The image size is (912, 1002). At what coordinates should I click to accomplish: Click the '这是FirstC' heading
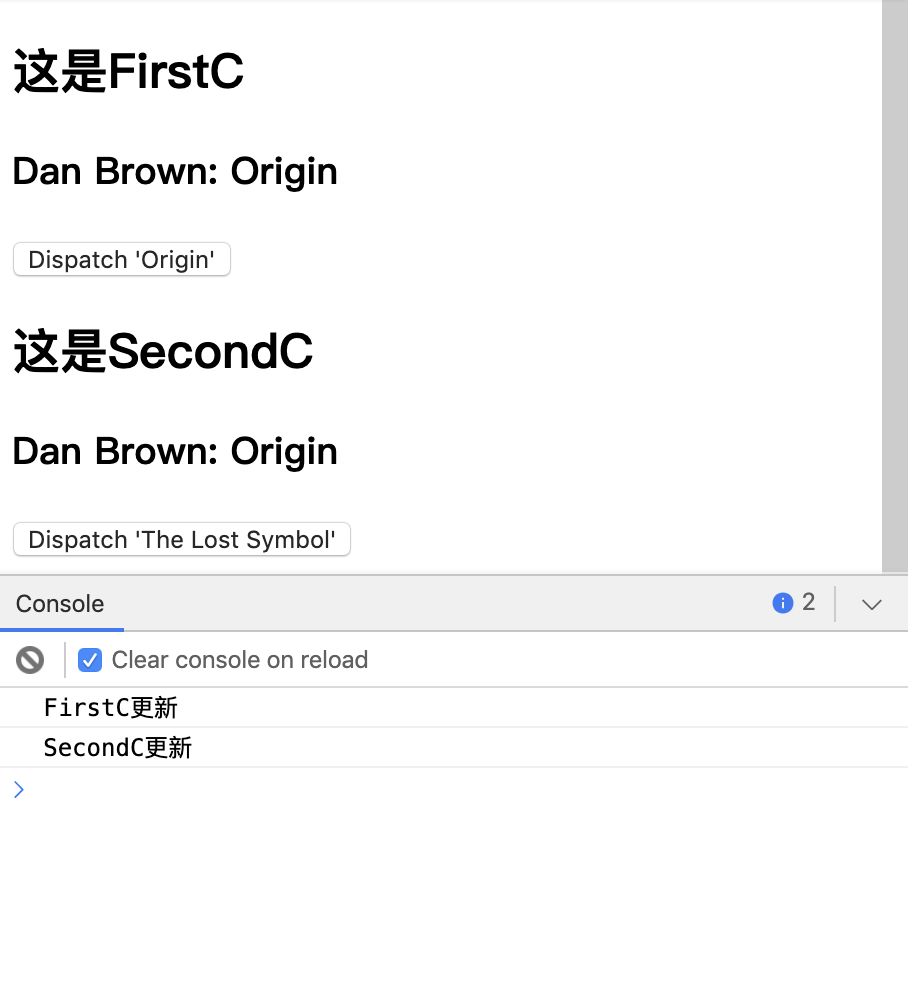(x=128, y=72)
